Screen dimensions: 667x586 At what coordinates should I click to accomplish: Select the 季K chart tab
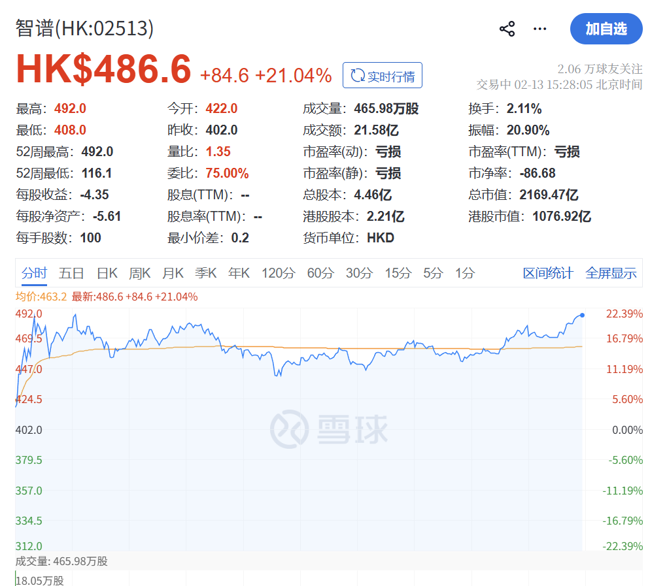point(206,273)
